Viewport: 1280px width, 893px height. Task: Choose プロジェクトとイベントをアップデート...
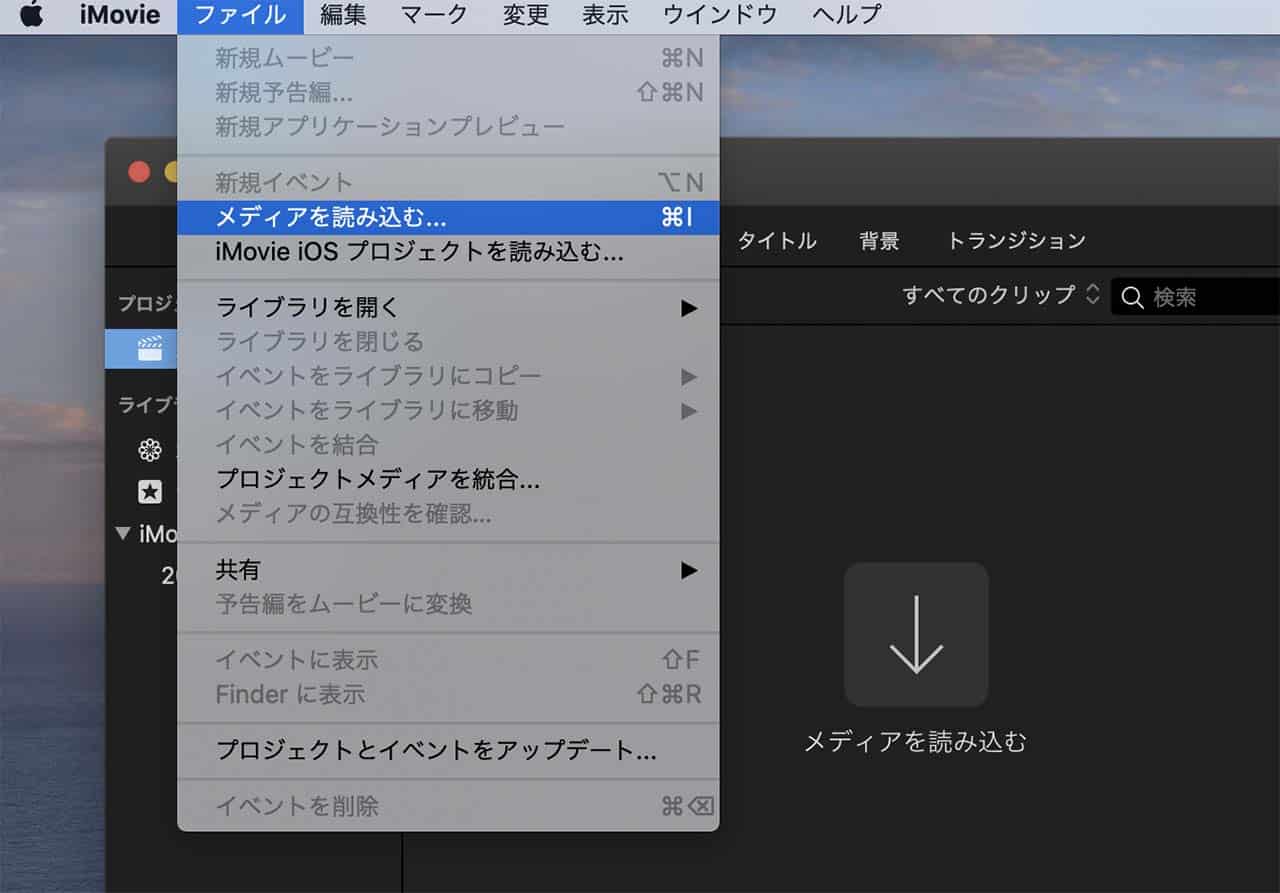[448, 750]
